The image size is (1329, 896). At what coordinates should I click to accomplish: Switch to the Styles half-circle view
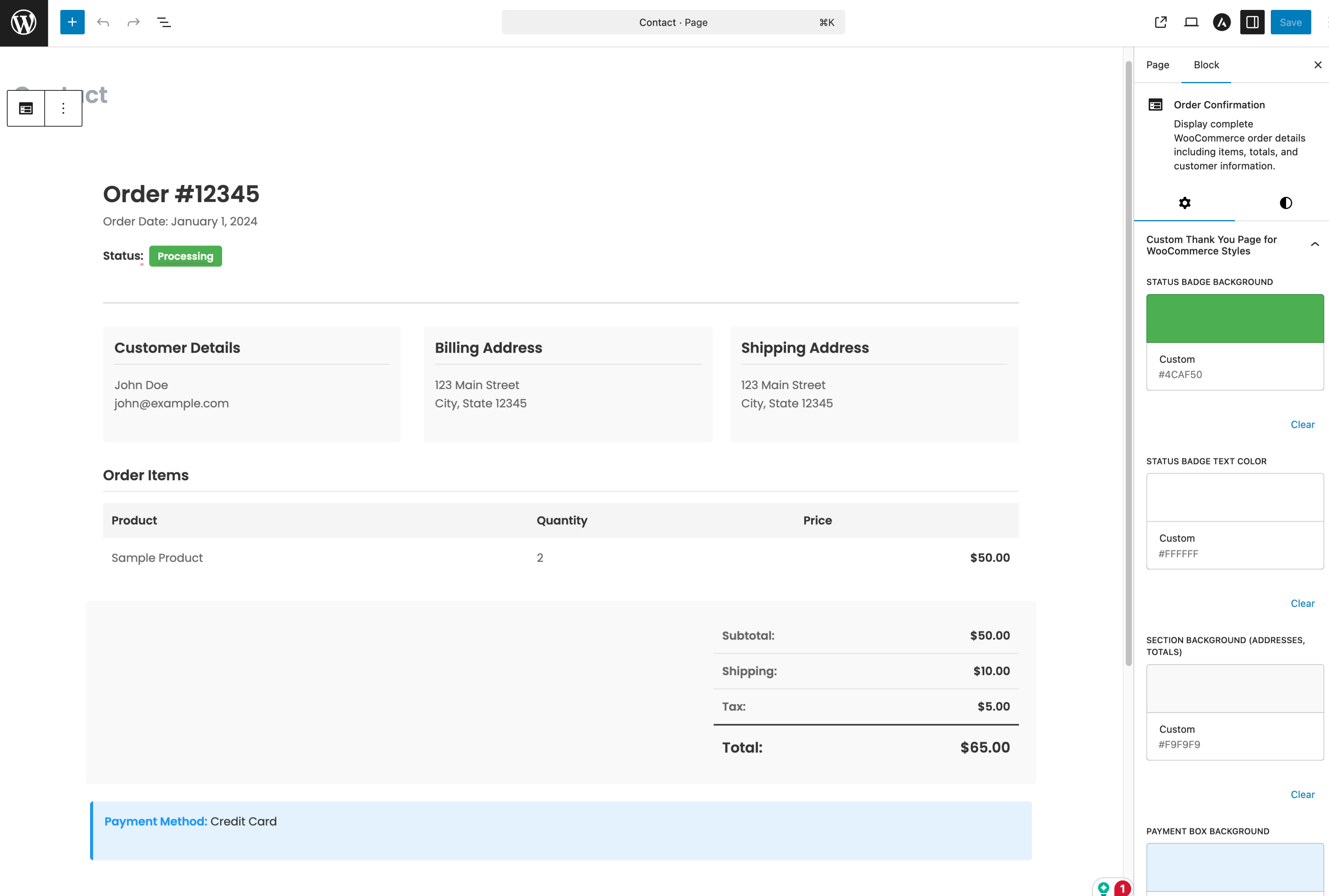1285,202
